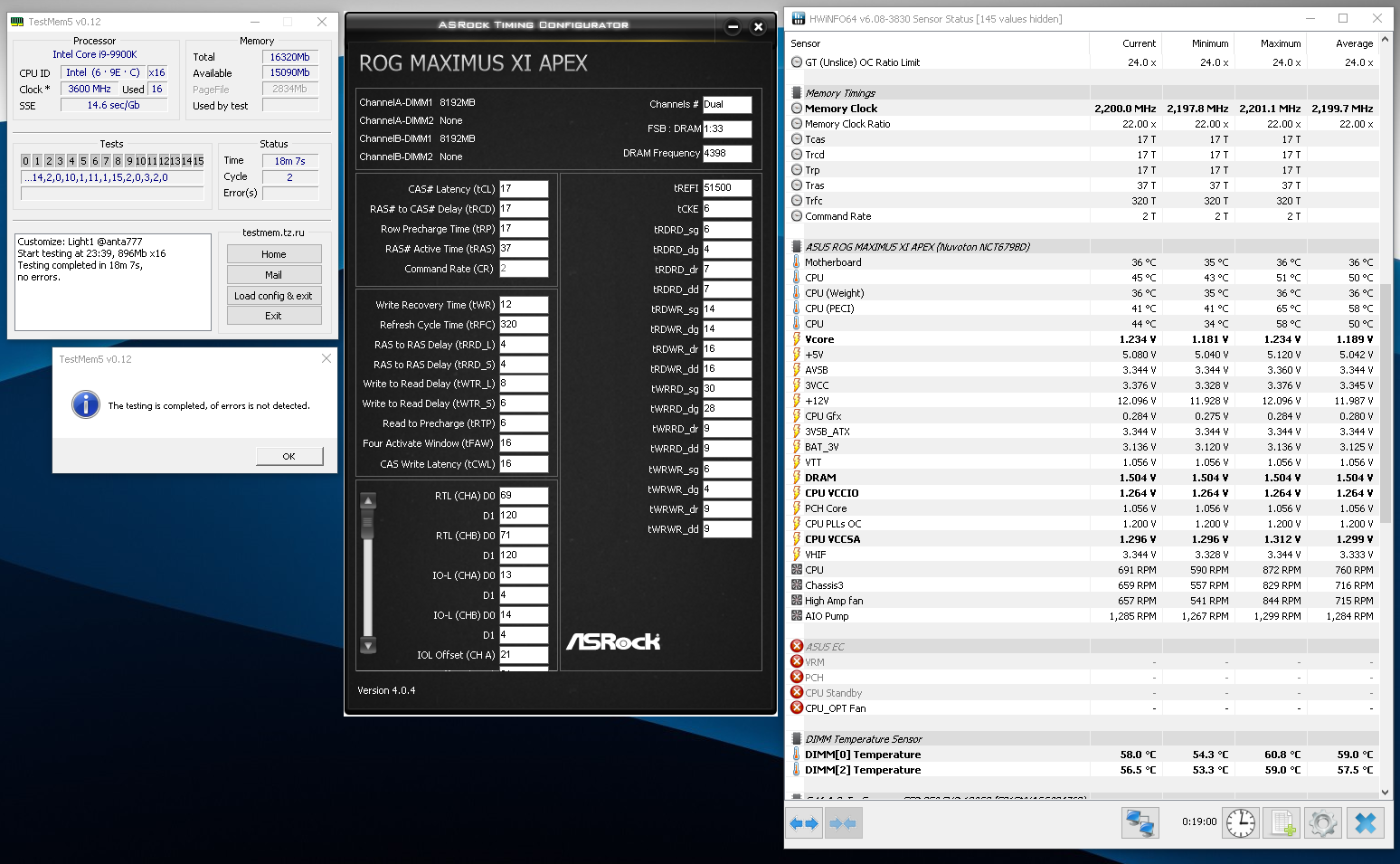The image size is (1400, 864).
Task: Click the tREFI value field
Action: click(x=727, y=188)
